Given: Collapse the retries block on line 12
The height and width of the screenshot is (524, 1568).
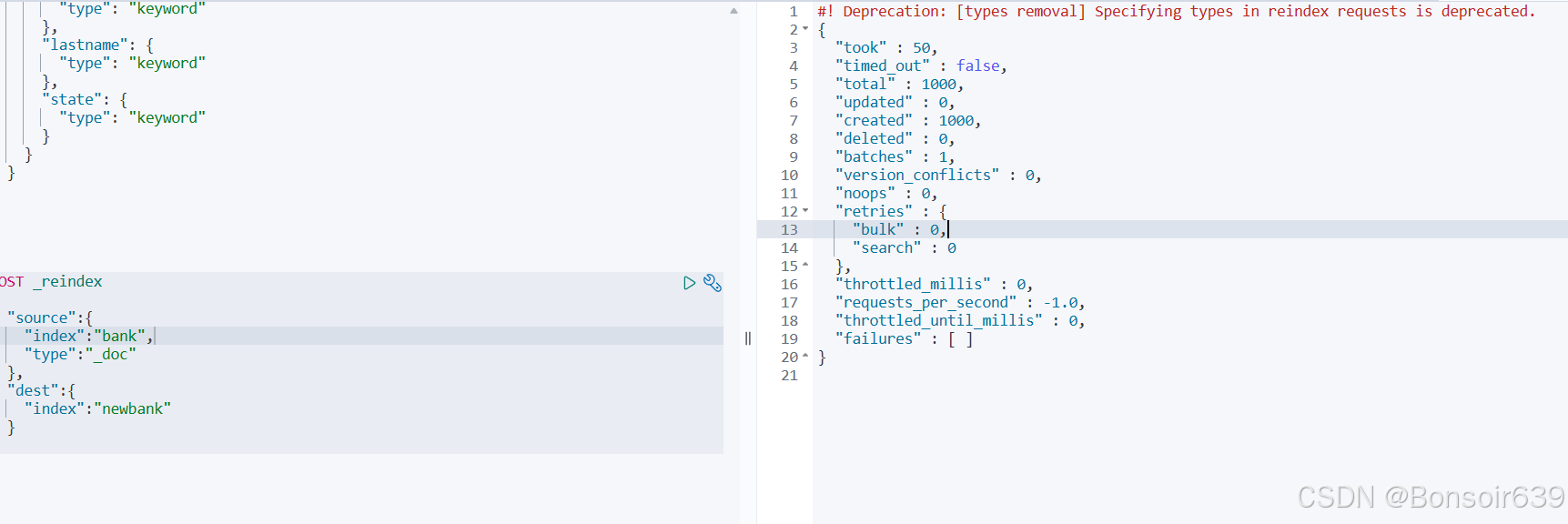Looking at the screenshot, I should click(x=805, y=211).
